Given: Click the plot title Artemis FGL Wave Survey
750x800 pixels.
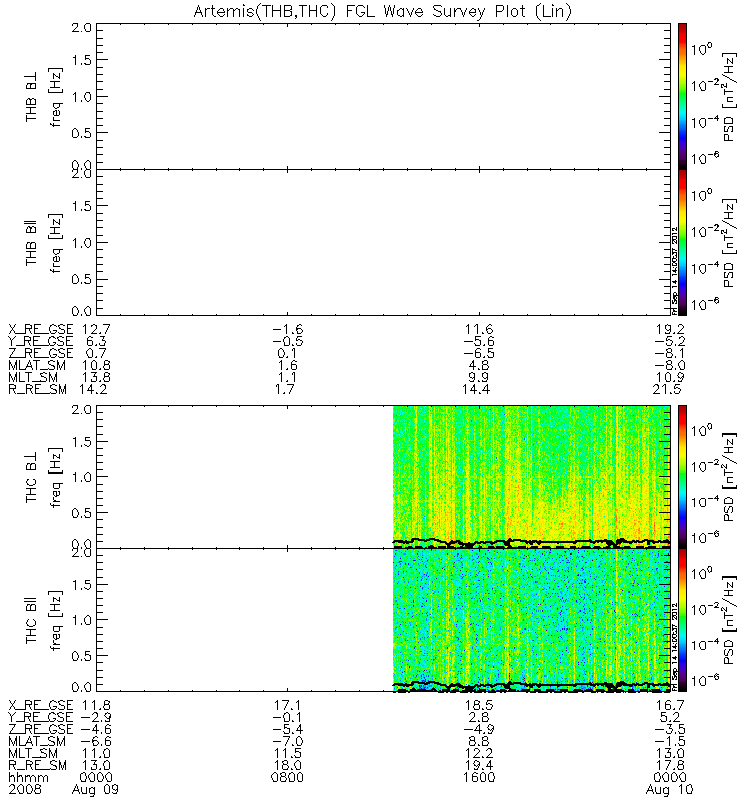Looking at the screenshot, I should click(382, 11).
